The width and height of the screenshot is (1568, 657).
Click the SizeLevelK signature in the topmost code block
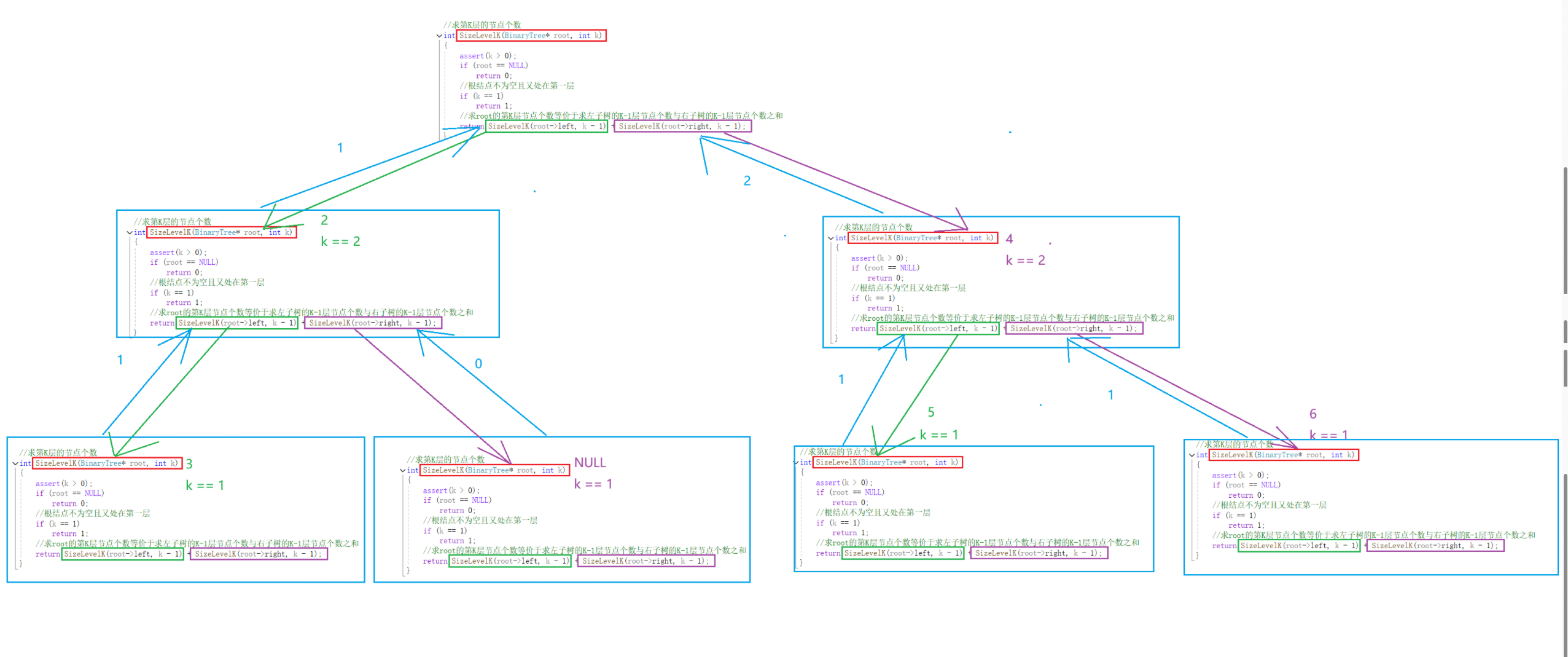(x=531, y=36)
